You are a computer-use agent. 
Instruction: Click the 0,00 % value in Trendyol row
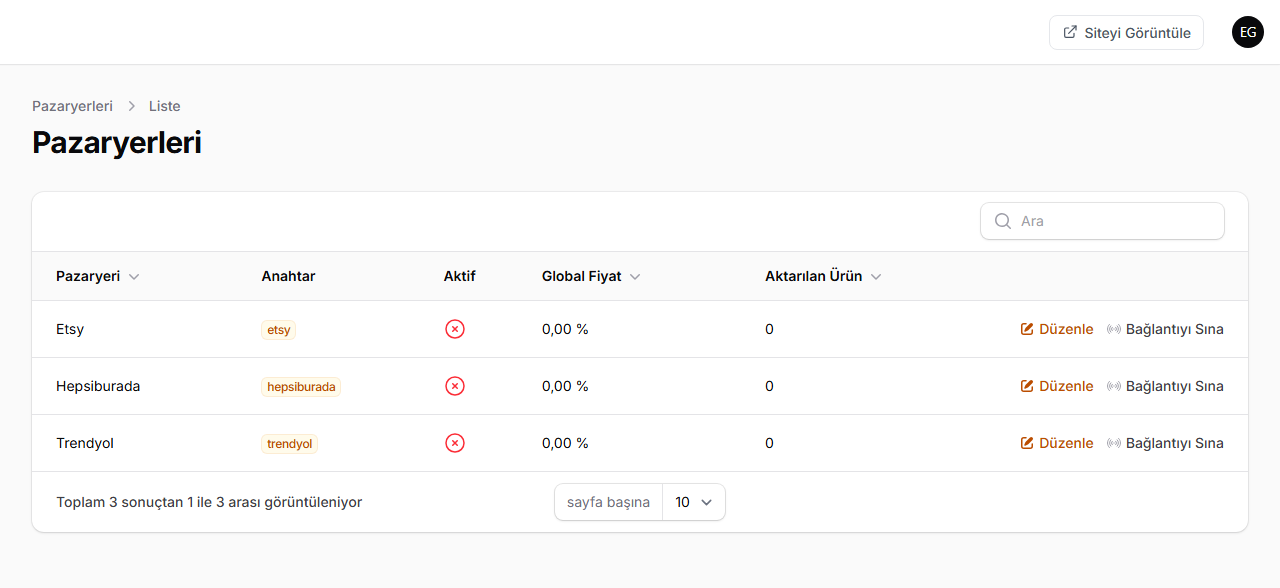(x=565, y=443)
